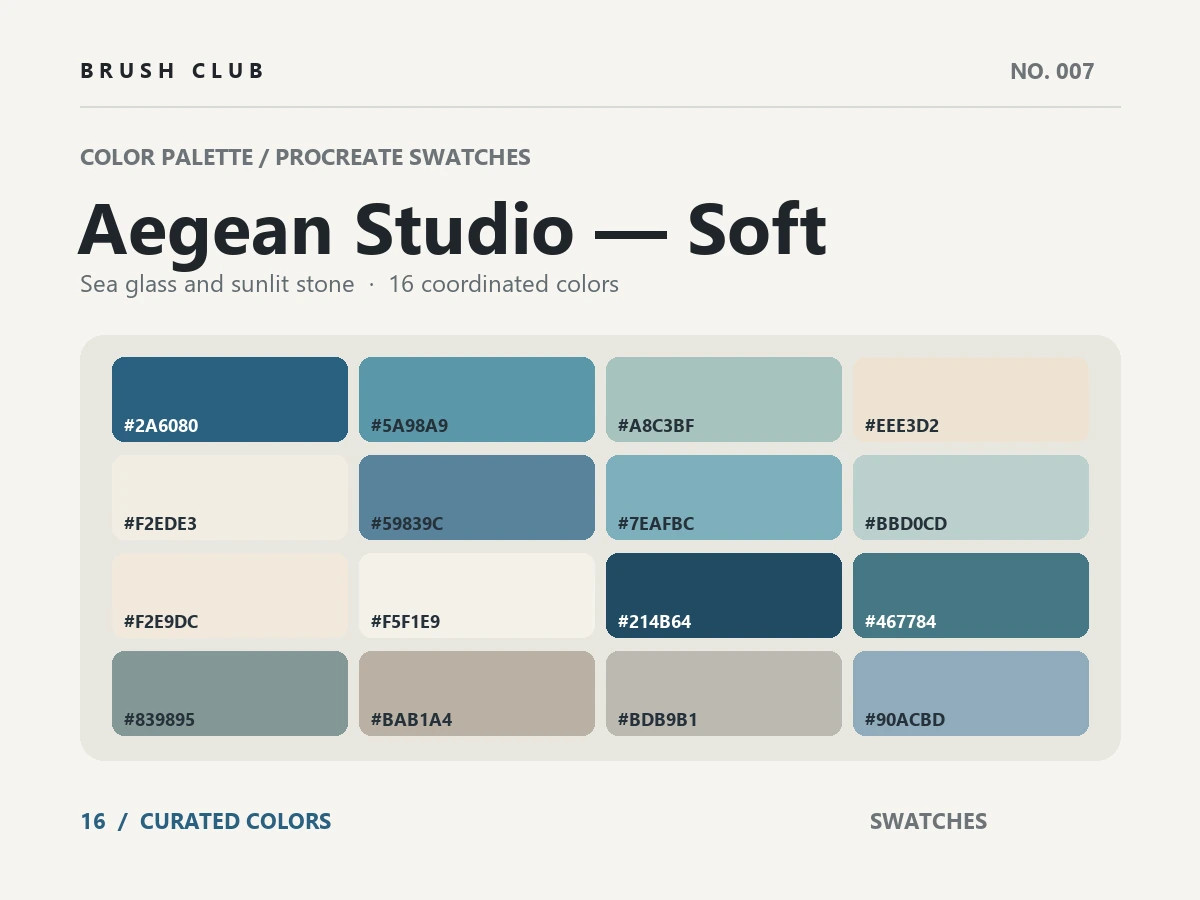Pick the #59839C slate blue swatch

[x=477, y=497]
